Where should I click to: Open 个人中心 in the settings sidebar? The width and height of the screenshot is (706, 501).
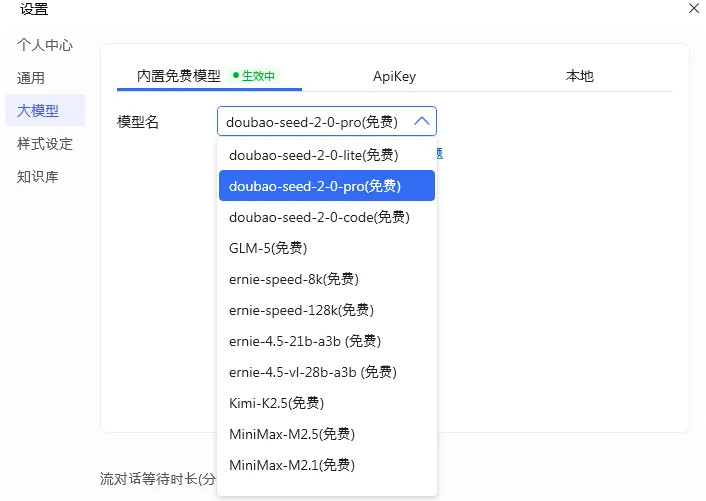coord(45,45)
